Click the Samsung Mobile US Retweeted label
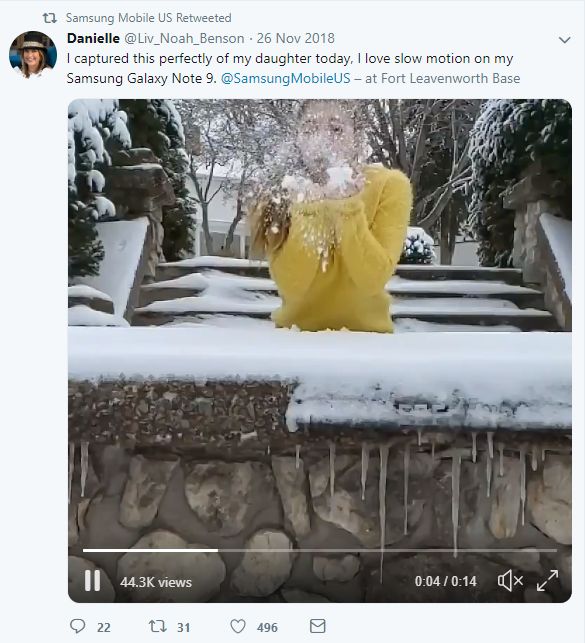This screenshot has height=643, width=585. tap(148, 18)
